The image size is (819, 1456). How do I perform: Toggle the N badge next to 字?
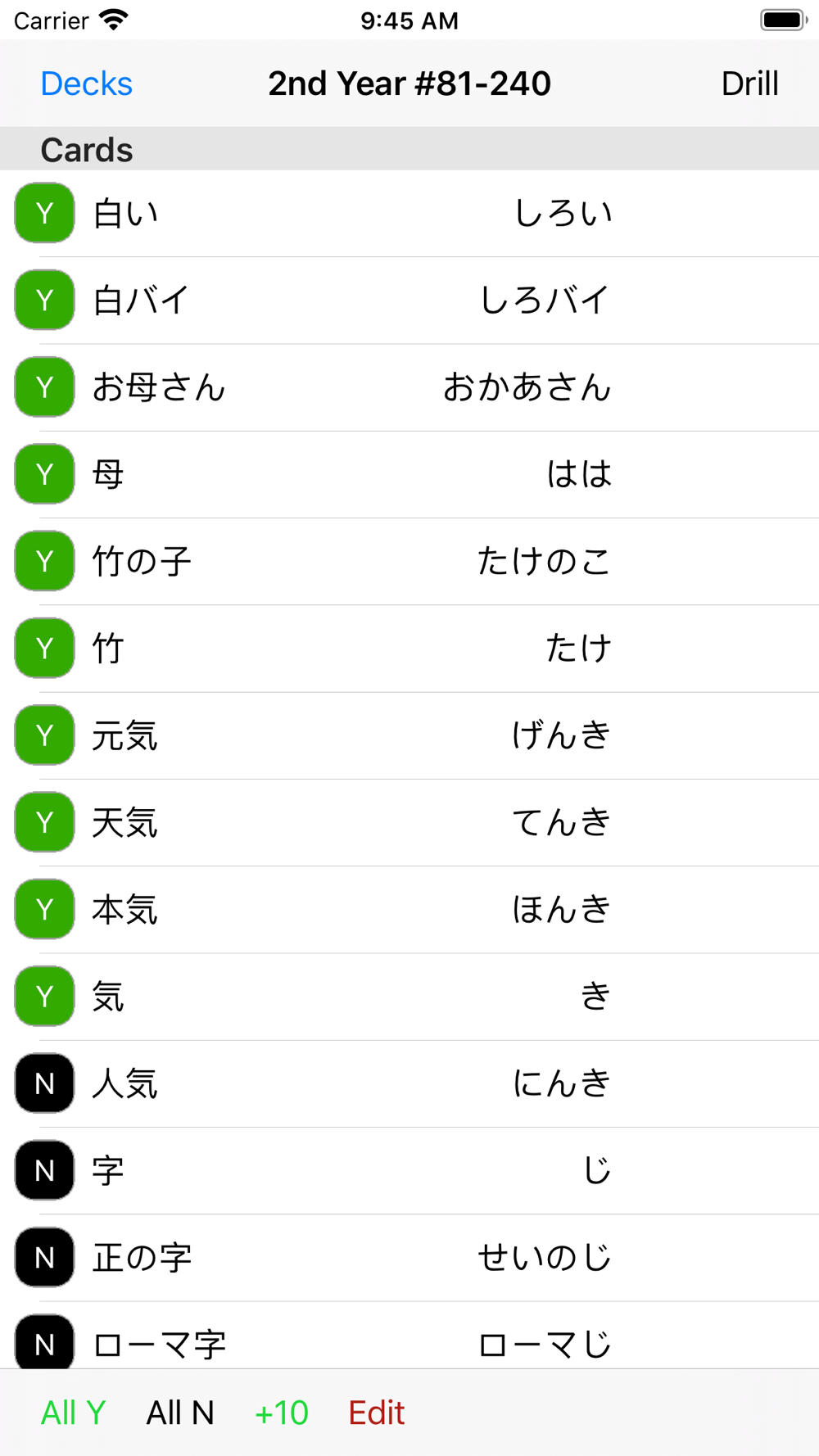pyautogui.click(x=44, y=1169)
